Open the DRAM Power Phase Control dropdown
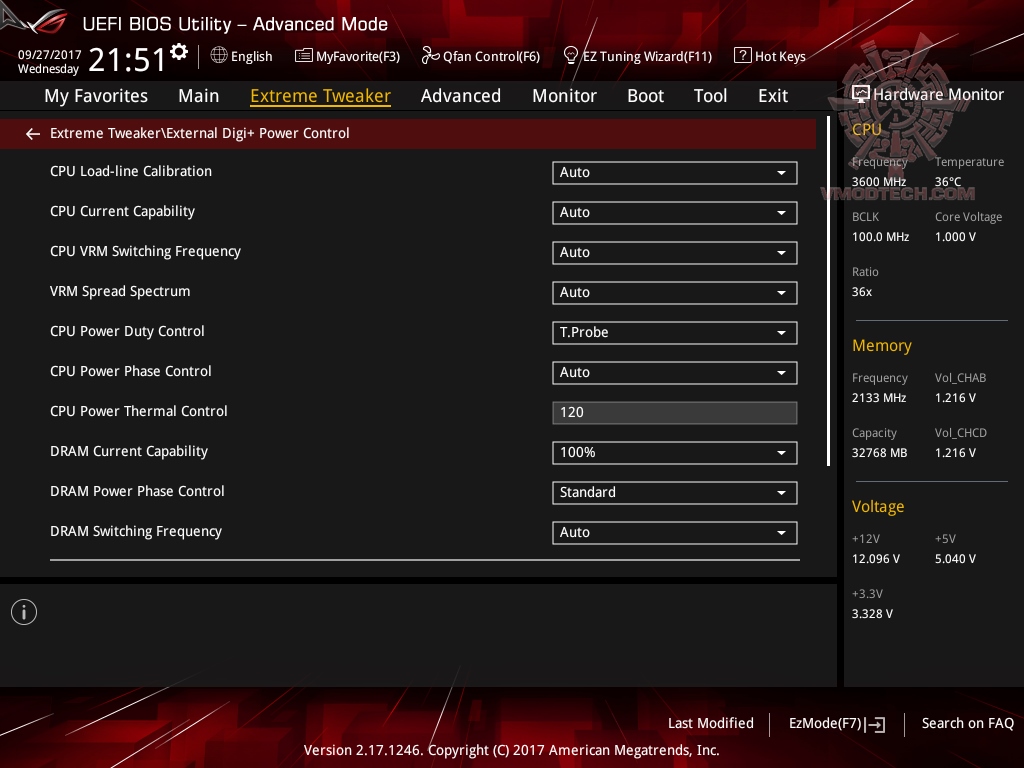Viewport: 1024px width, 768px height. 674,492
